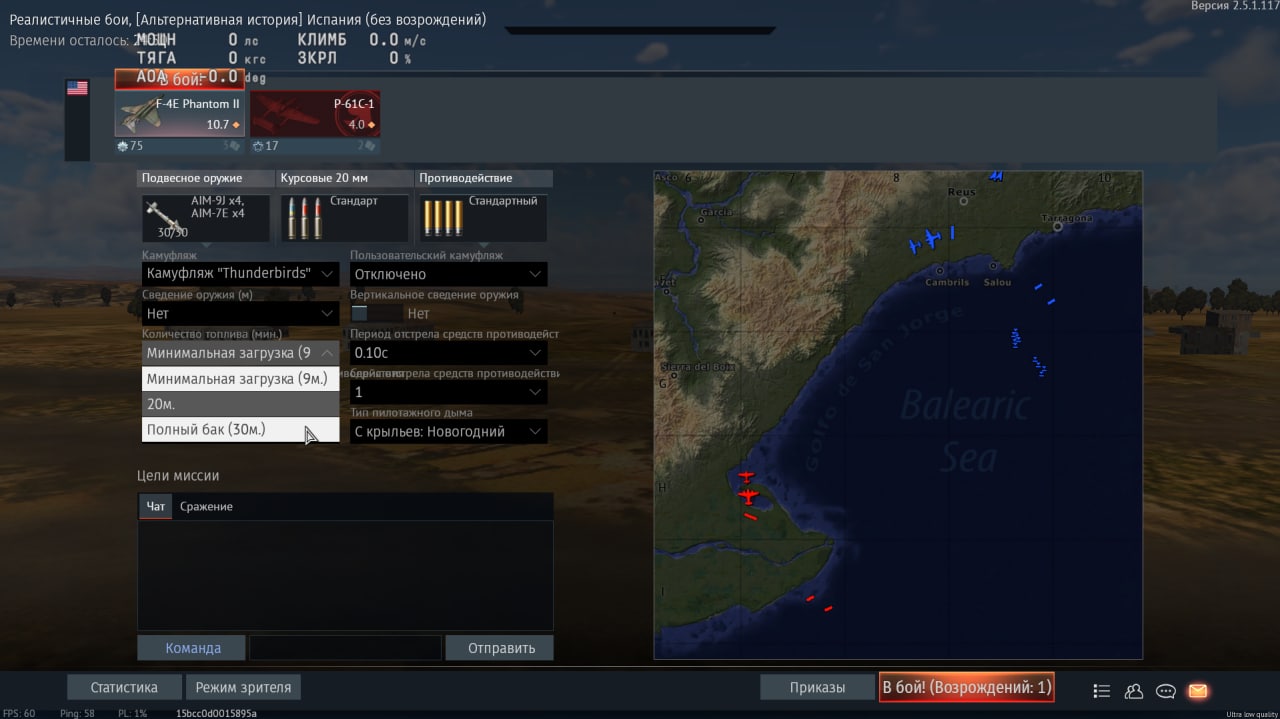Click the Reus city marker on map
The image size is (1280, 719).
click(961, 201)
